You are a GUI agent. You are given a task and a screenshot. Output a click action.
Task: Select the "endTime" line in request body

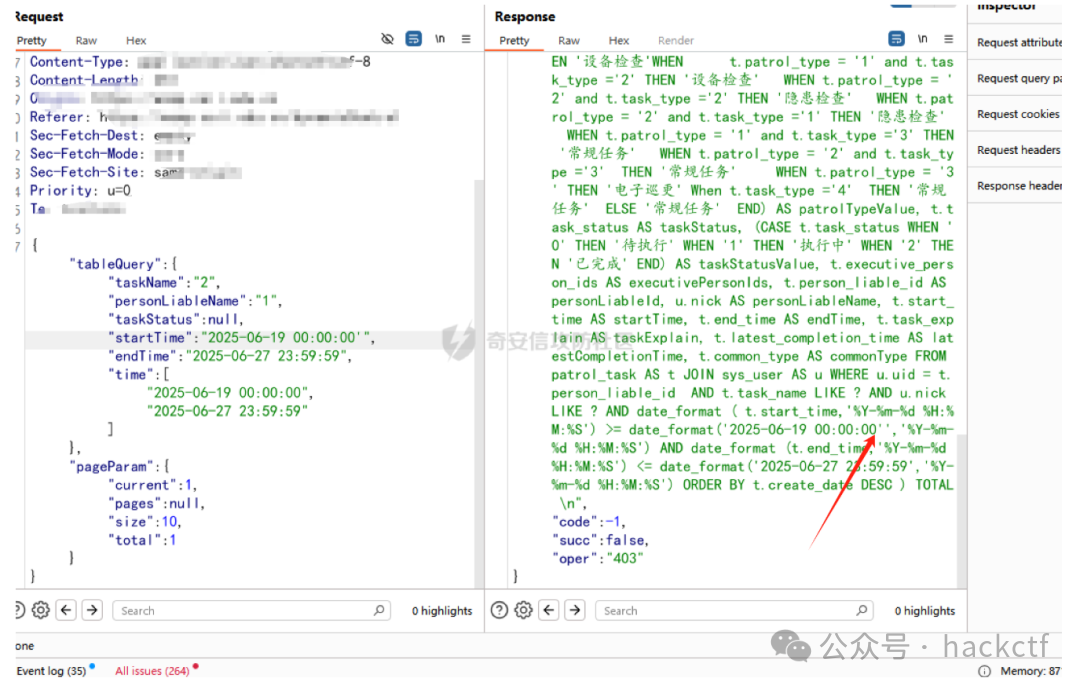(x=229, y=356)
